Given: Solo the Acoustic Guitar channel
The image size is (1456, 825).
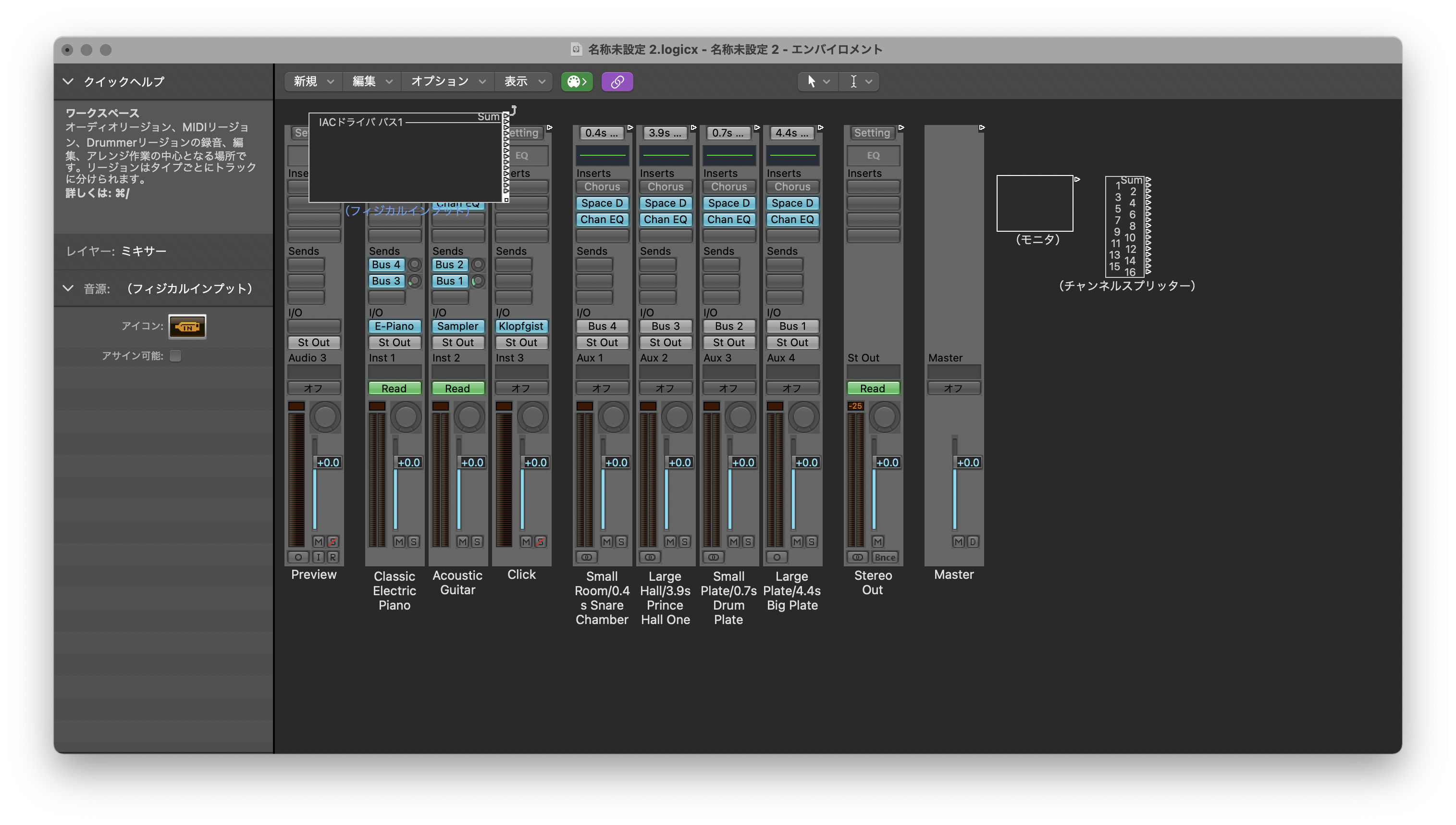Looking at the screenshot, I should pyautogui.click(x=477, y=542).
